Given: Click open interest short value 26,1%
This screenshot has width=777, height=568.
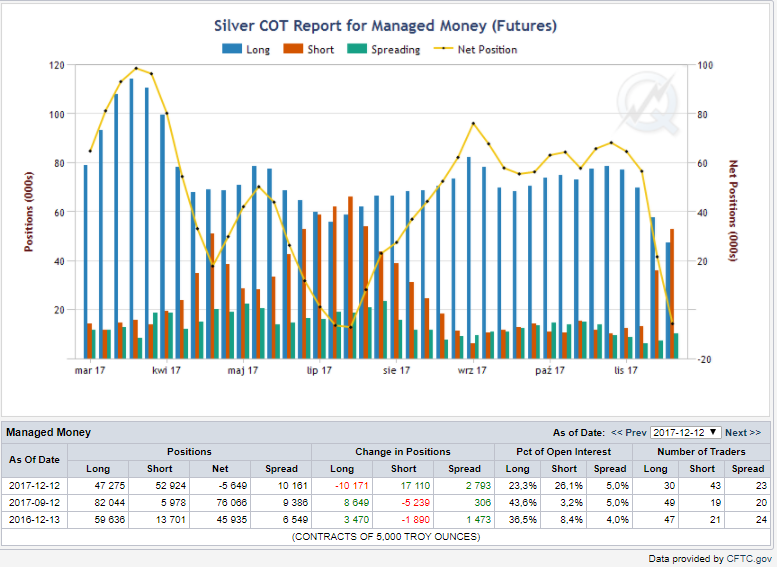Looking at the screenshot, I should [x=569, y=486].
